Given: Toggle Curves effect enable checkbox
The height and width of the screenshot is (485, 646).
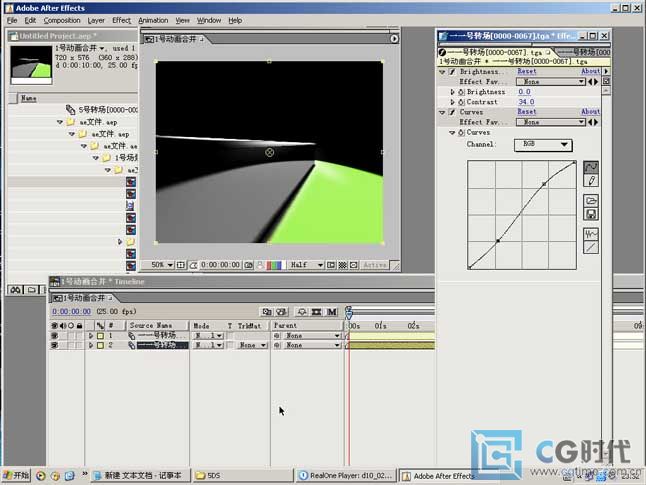Looking at the screenshot, I should (452, 112).
